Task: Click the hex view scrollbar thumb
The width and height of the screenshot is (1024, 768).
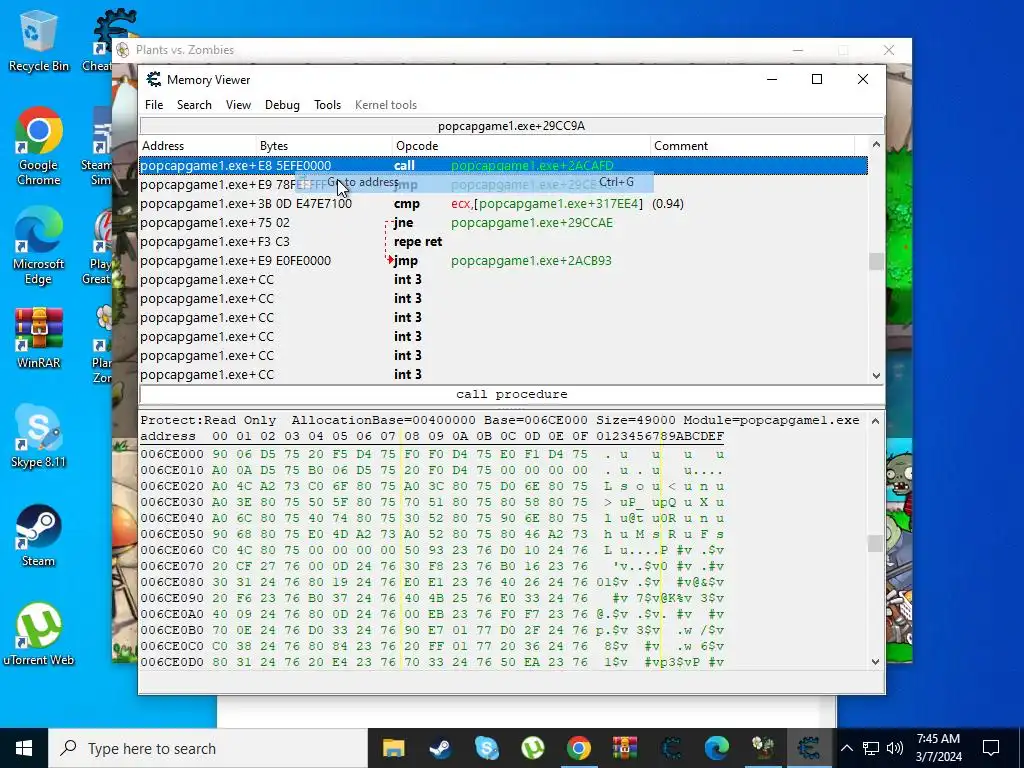Action: (876, 543)
